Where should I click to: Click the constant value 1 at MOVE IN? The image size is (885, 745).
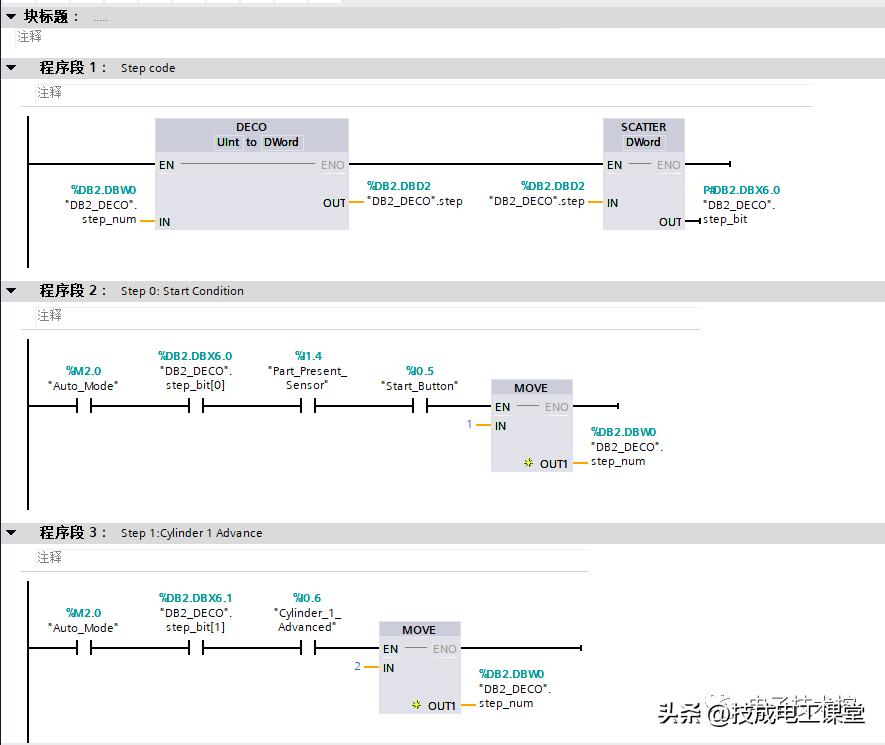pos(469,424)
